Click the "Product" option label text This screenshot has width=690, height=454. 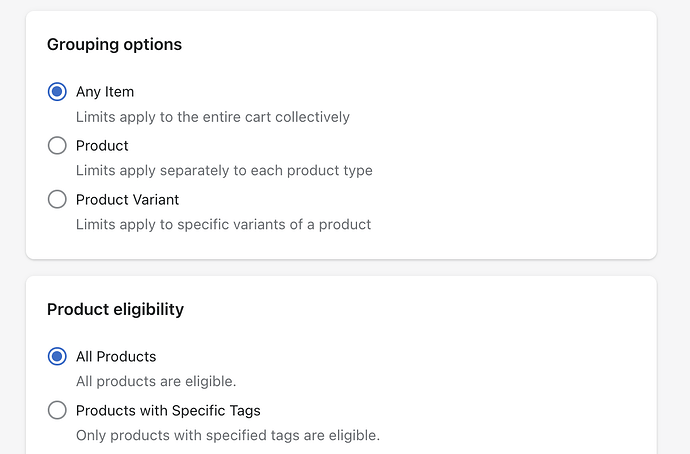(x=102, y=146)
